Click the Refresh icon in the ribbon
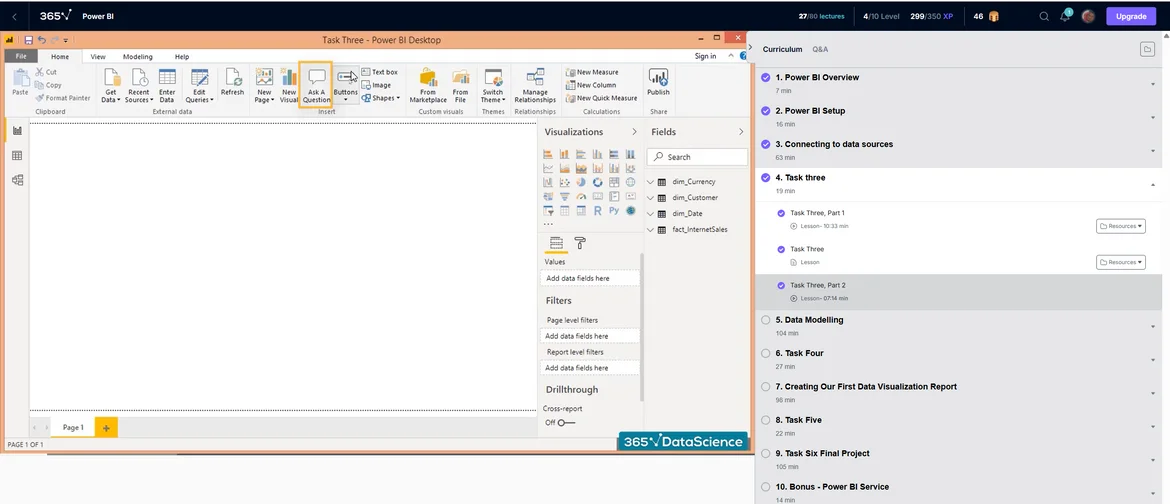 tap(232, 84)
